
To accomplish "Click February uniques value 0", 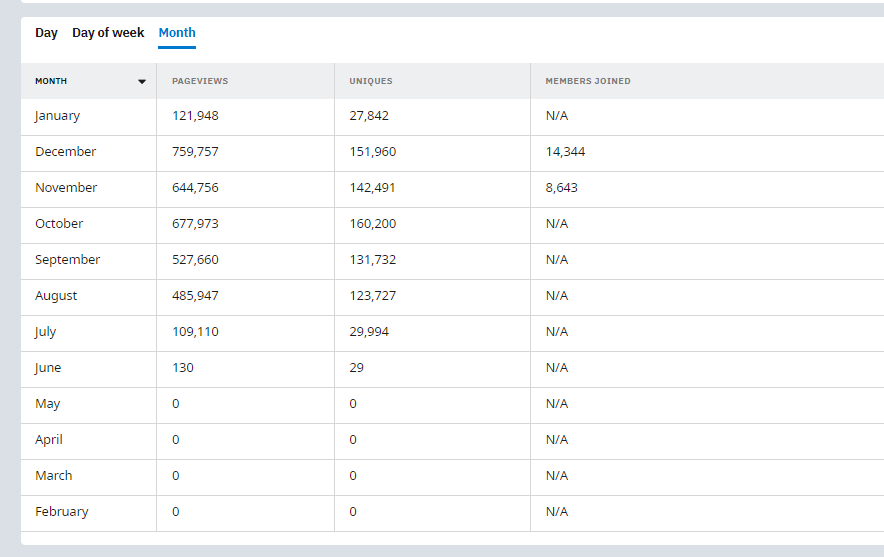I will click(353, 512).
